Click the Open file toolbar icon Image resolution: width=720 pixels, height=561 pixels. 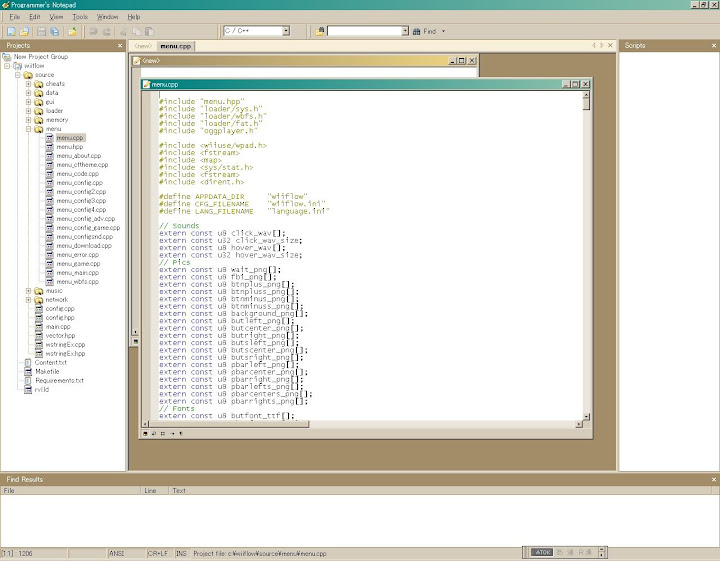[x=24, y=31]
